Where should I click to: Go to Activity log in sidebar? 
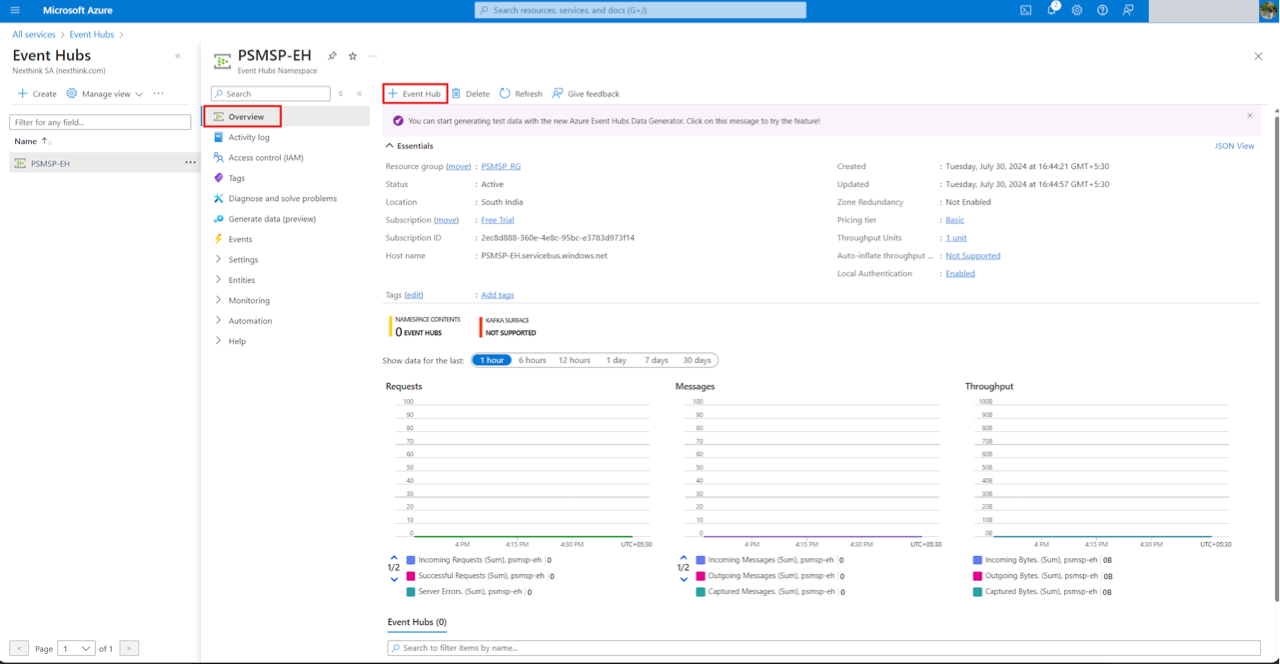248,138
